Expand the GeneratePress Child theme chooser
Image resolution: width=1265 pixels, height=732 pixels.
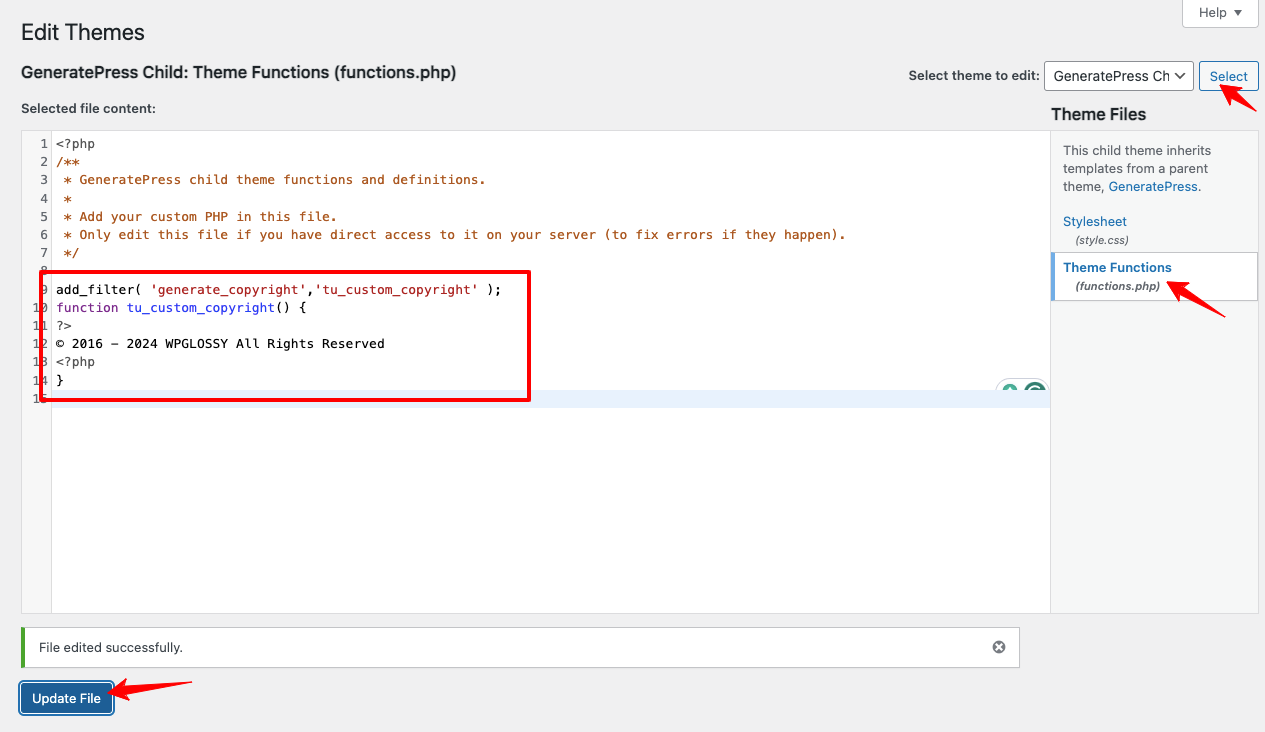click(1118, 75)
